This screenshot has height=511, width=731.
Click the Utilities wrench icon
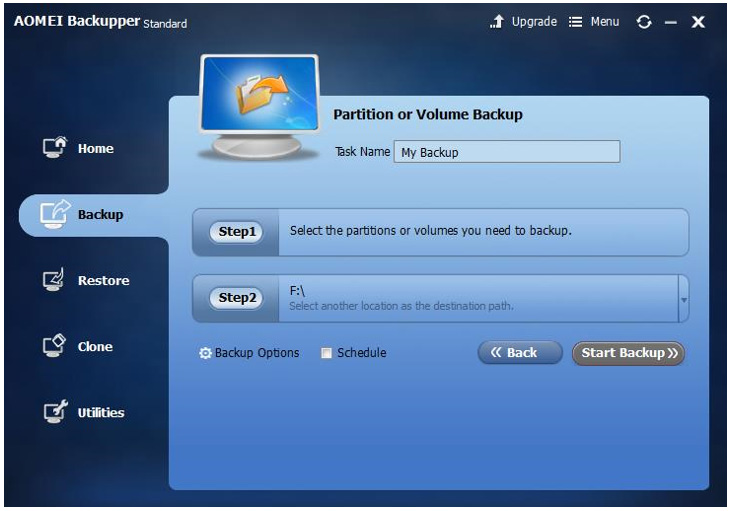[55, 412]
